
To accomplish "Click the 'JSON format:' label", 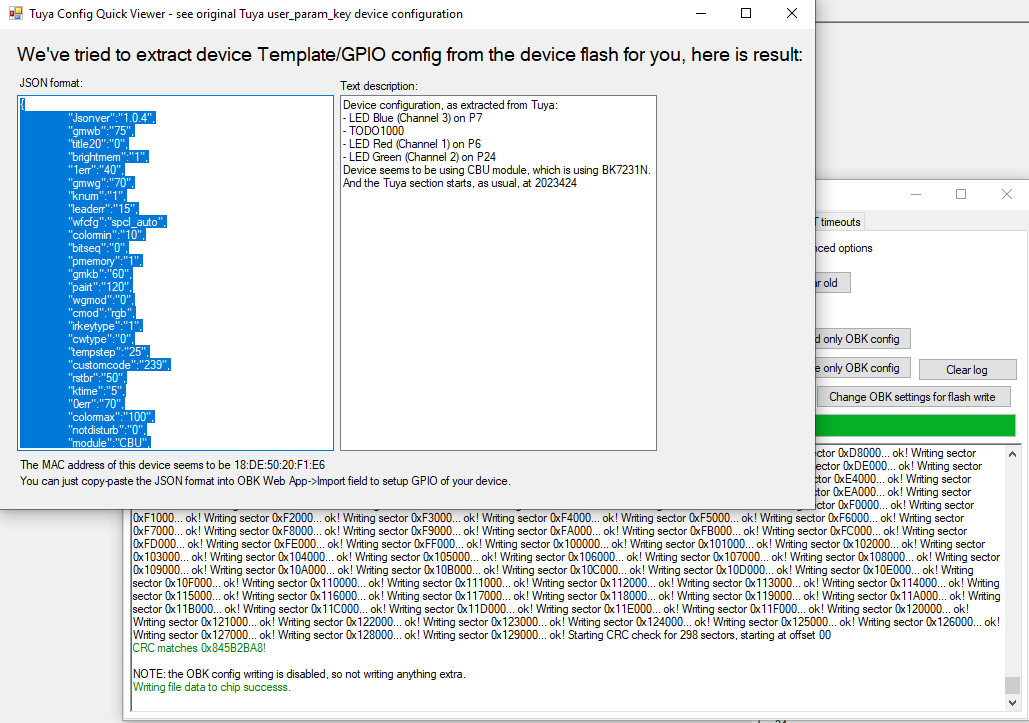I will [51, 83].
